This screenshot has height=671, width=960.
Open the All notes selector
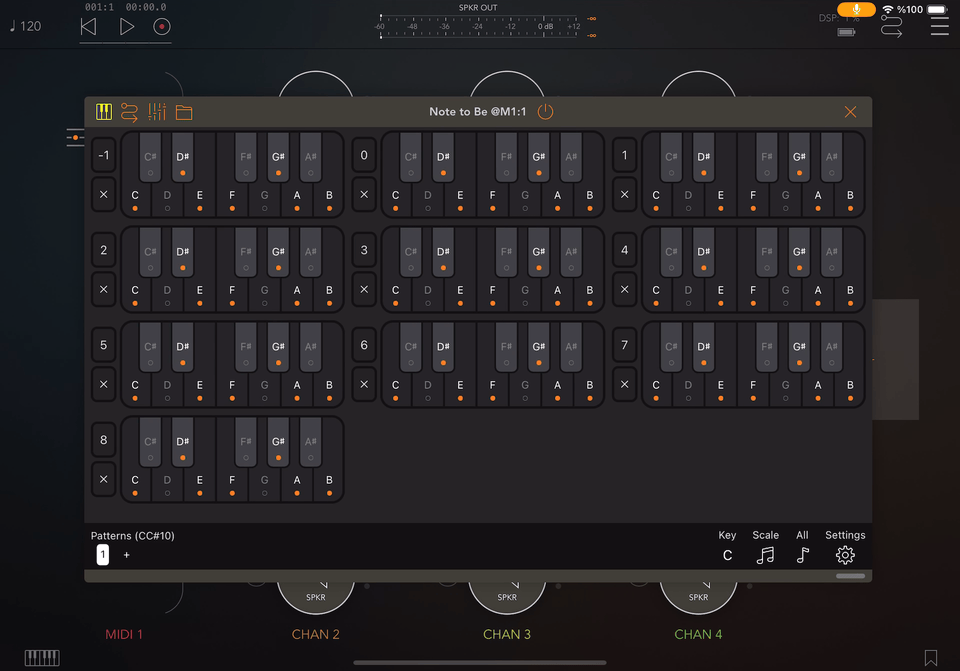(802, 554)
